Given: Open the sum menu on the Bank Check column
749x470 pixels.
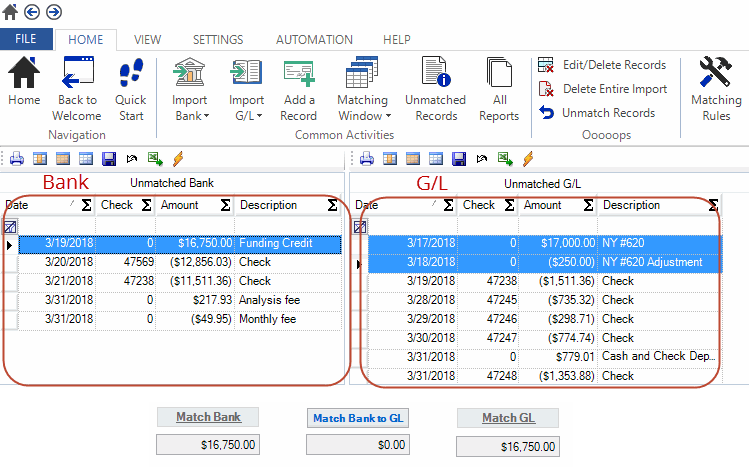Looking at the screenshot, I should tap(147, 205).
